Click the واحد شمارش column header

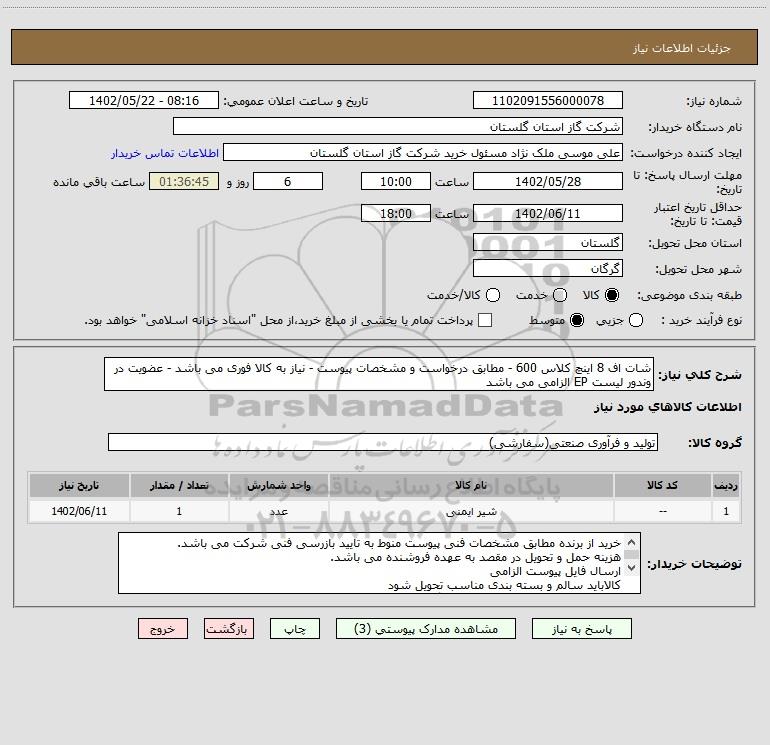(278, 485)
